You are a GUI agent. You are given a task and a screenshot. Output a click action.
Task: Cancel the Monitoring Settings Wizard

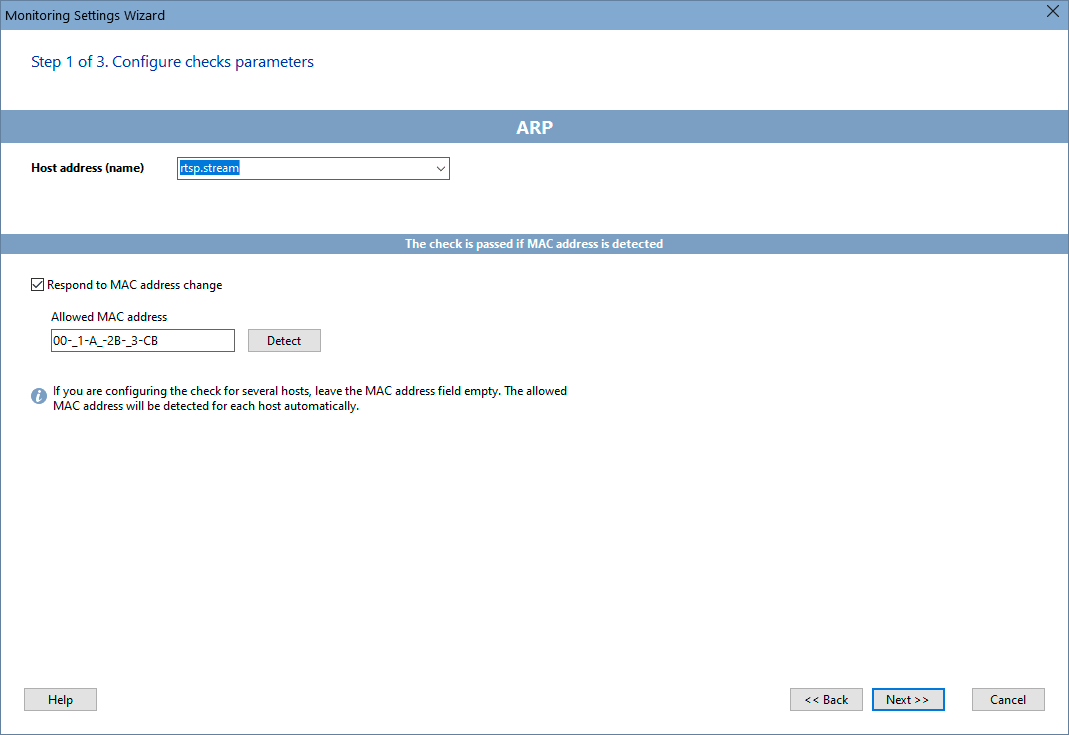pyautogui.click(x=1008, y=699)
